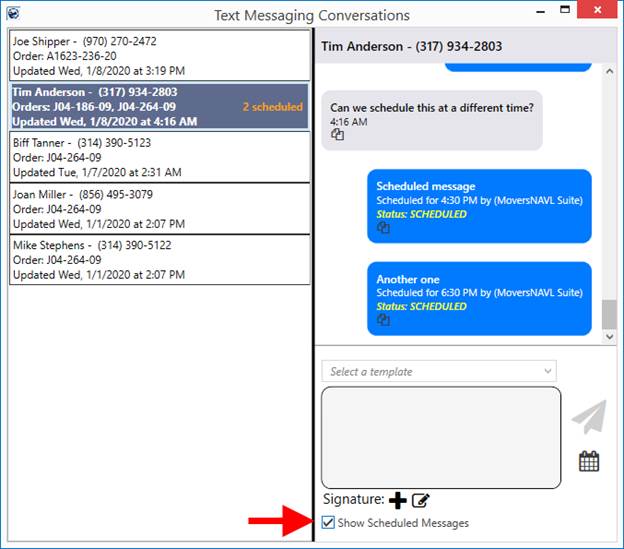The height and width of the screenshot is (549, 624).
Task: Add a signature with the plus icon
Action: [x=398, y=500]
